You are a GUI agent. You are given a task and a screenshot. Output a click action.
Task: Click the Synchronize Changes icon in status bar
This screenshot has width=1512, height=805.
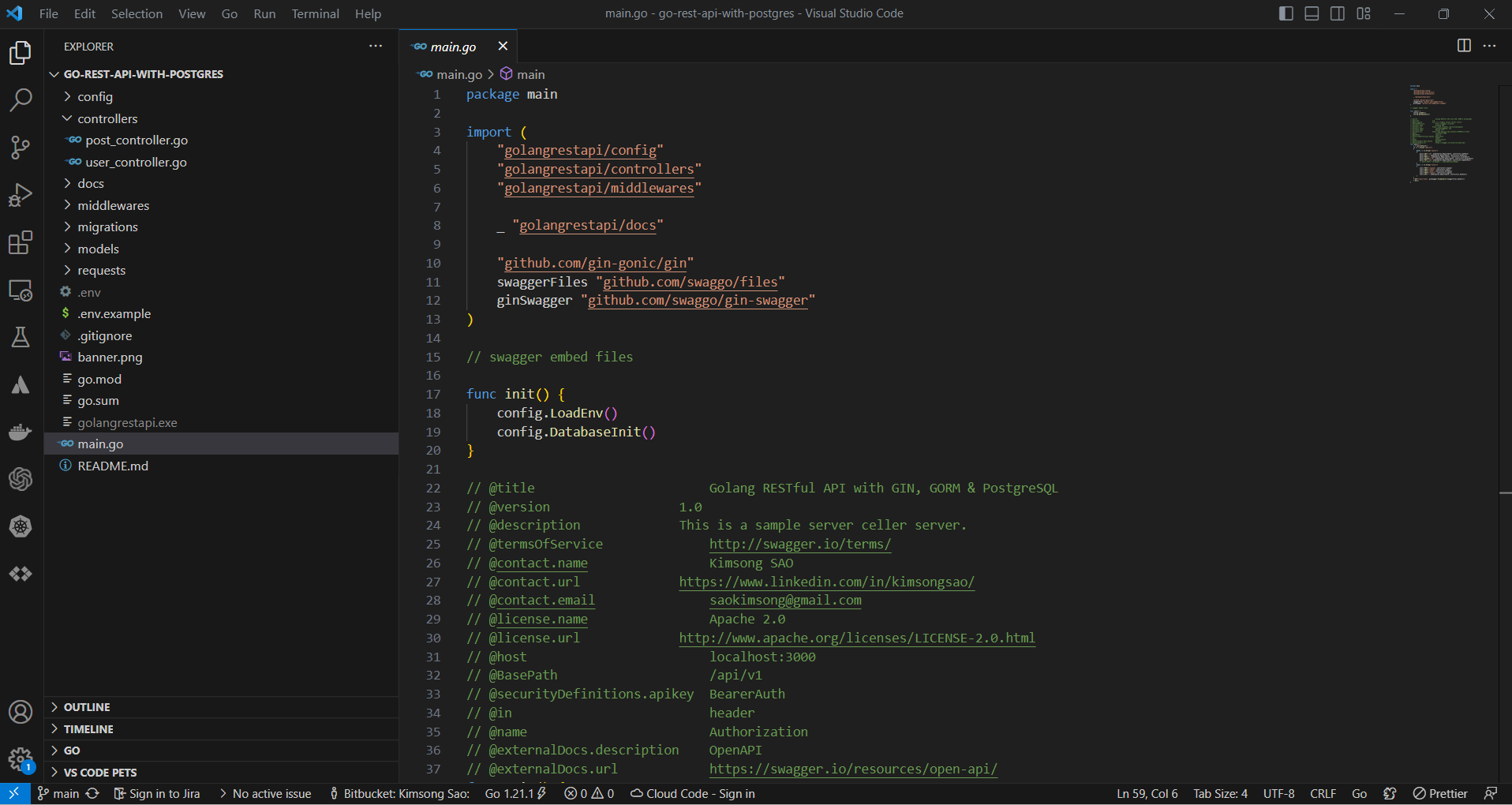point(92,793)
